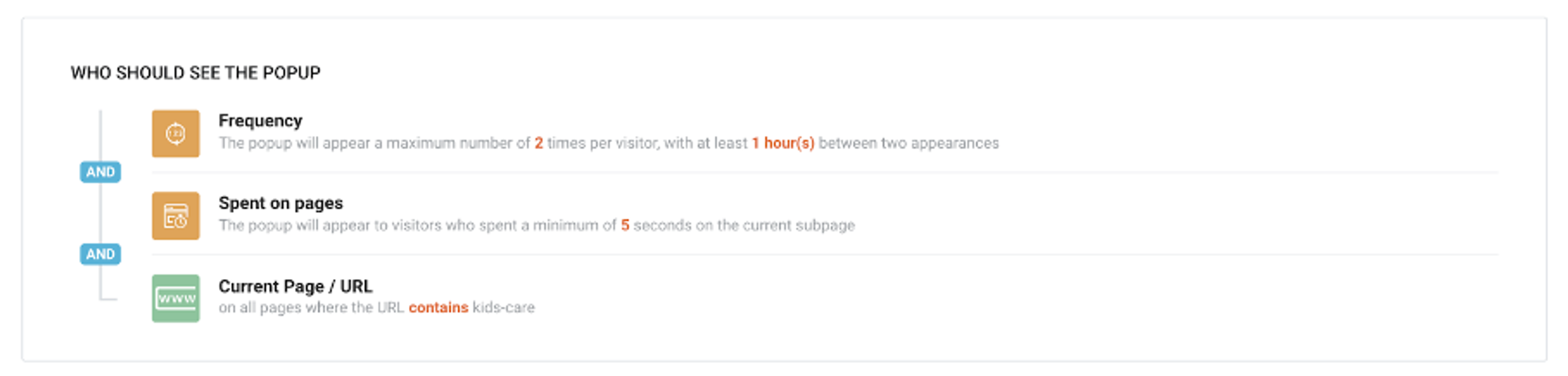The width and height of the screenshot is (1568, 376).
Task: Change the '1 hour(s)' time unit
Action: coord(782,144)
